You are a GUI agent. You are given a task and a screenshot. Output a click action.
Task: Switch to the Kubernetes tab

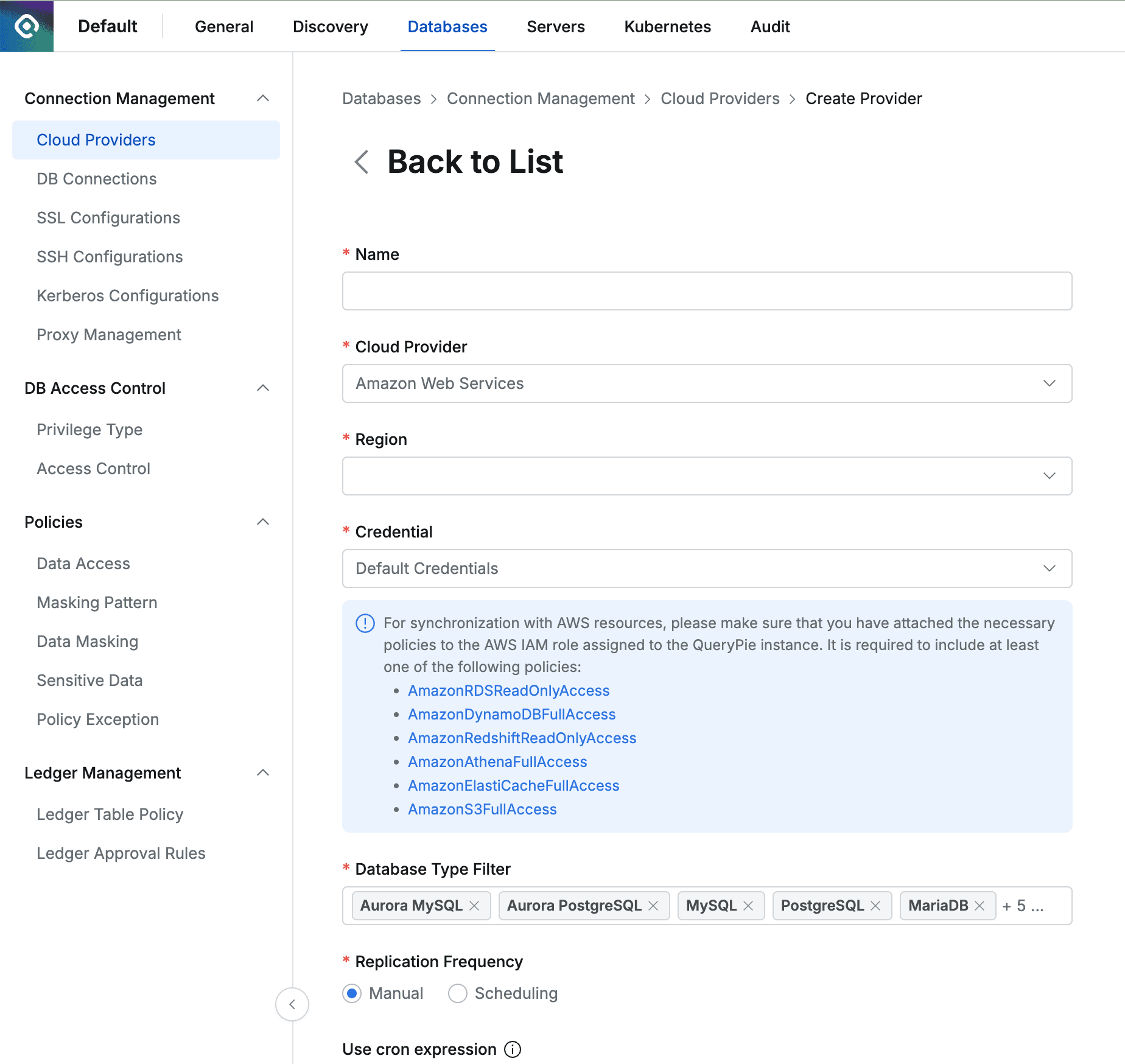[667, 26]
